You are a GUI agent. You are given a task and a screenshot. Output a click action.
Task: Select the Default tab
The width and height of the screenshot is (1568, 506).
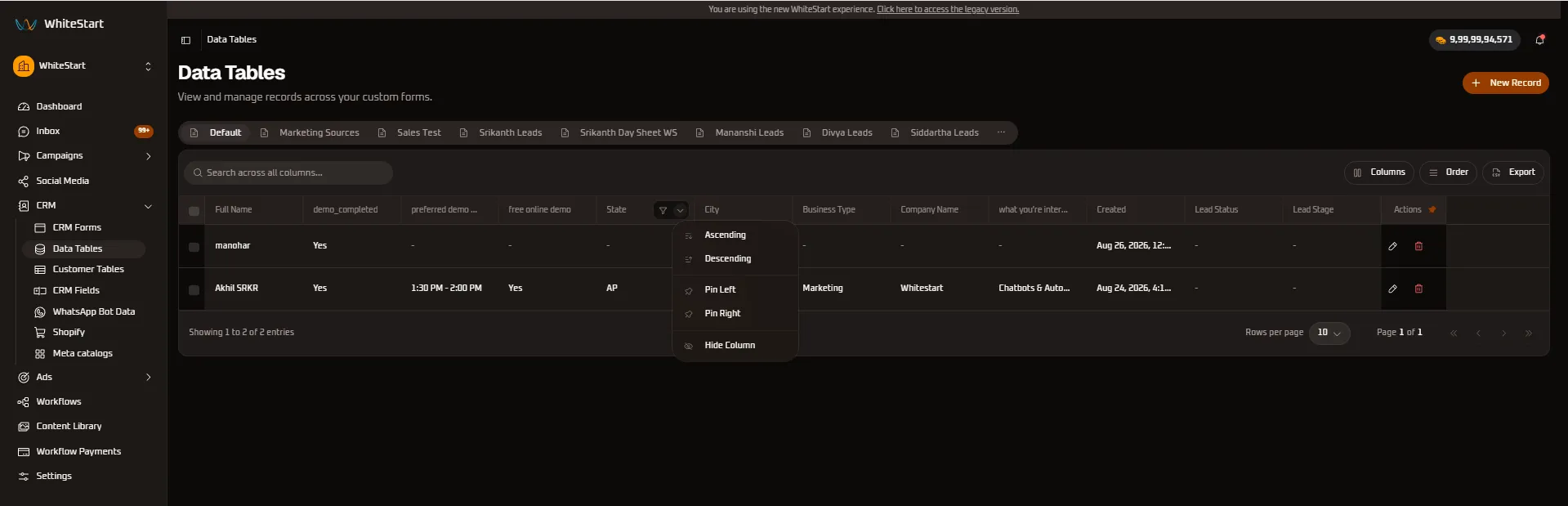pyautogui.click(x=216, y=132)
